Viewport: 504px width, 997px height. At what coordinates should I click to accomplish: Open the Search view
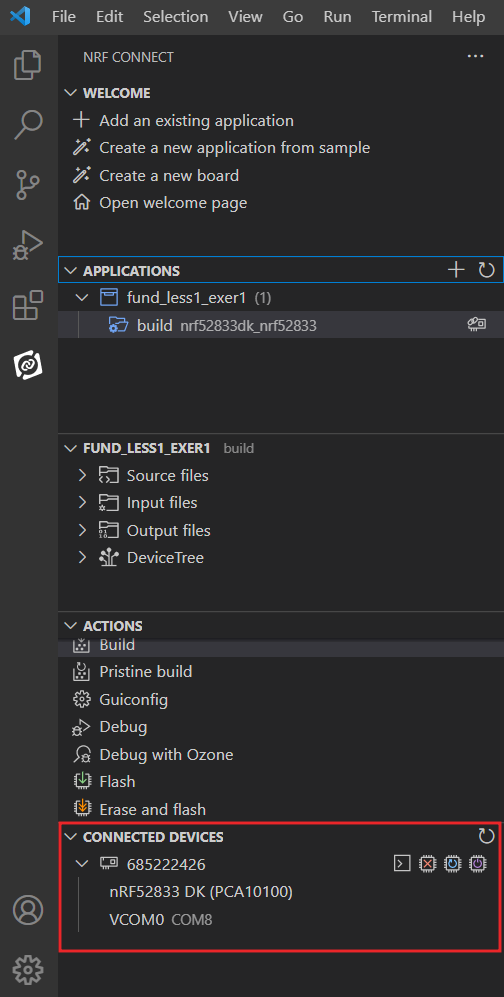(x=28, y=125)
